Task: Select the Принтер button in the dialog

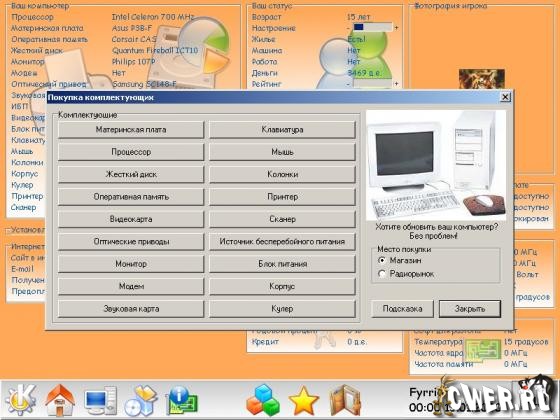Action: pyautogui.click(x=282, y=197)
